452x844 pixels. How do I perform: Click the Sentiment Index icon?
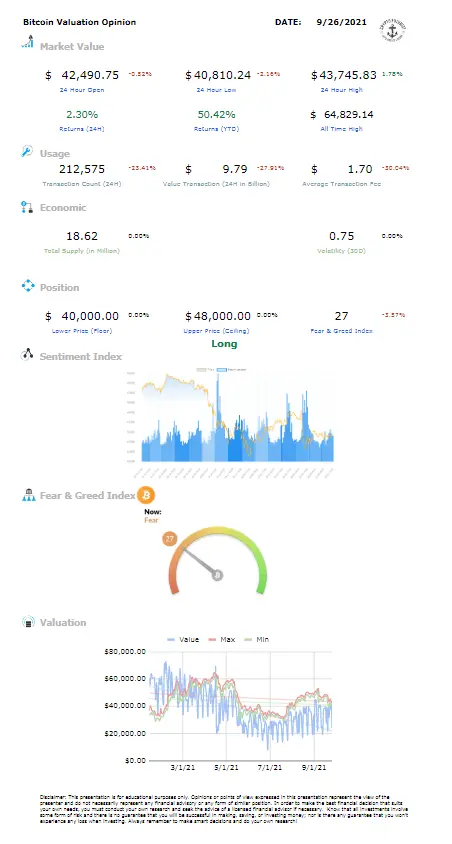27,355
